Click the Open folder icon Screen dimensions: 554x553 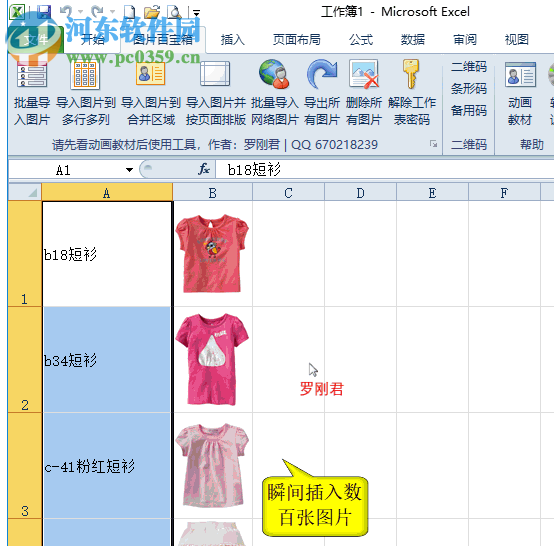(x=152, y=12)
